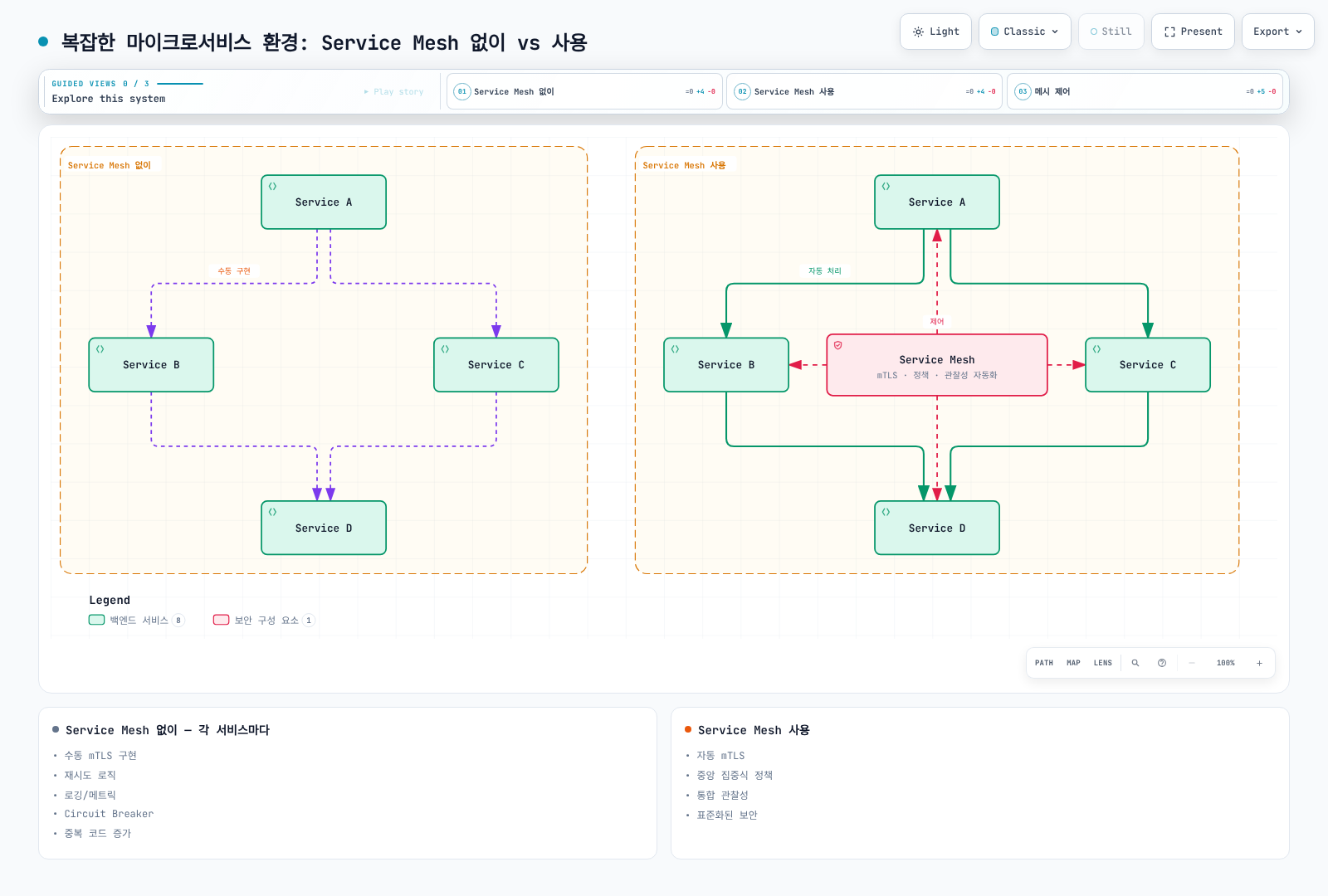Select guided view 01 Service Mesh 없이
This screenshot has height=896, width=1328.
(x=584, y=91)
